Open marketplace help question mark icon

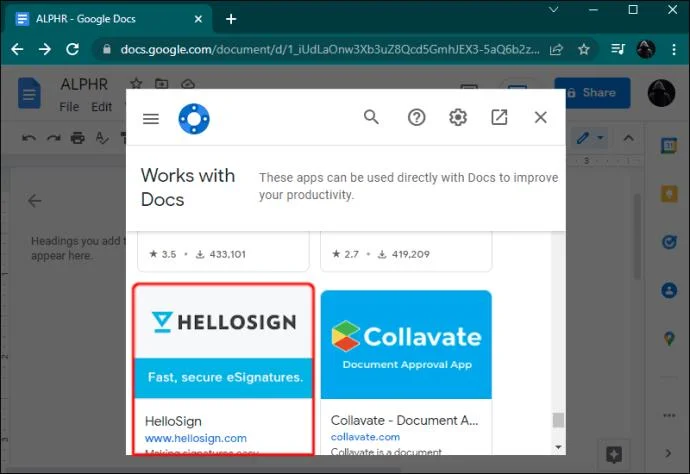pyautogui.click(x=416, y=118)
